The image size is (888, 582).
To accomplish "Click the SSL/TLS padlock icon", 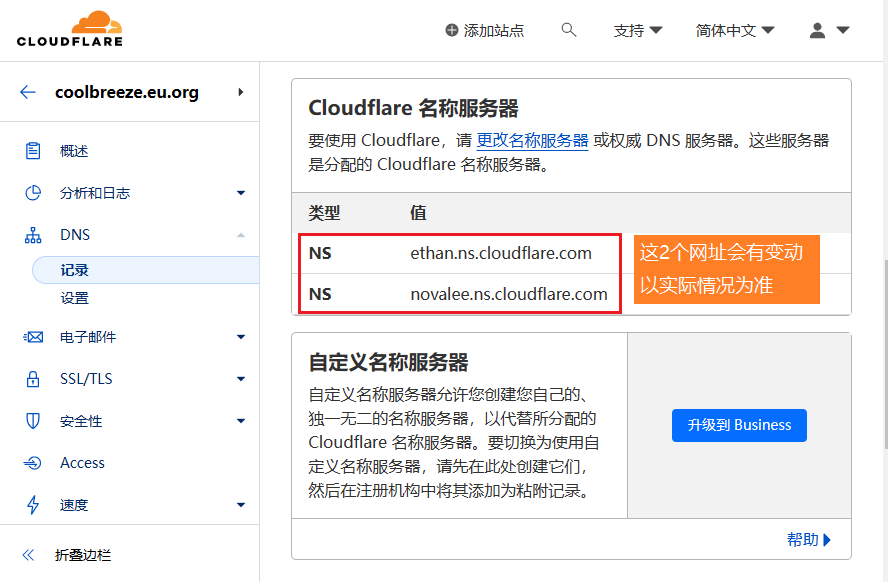I will tap(33, 379).
